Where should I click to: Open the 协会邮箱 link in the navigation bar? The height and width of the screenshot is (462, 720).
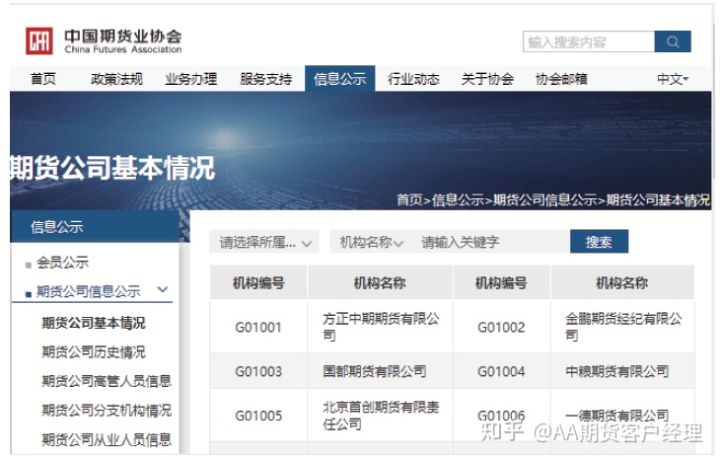pos(561,79)
